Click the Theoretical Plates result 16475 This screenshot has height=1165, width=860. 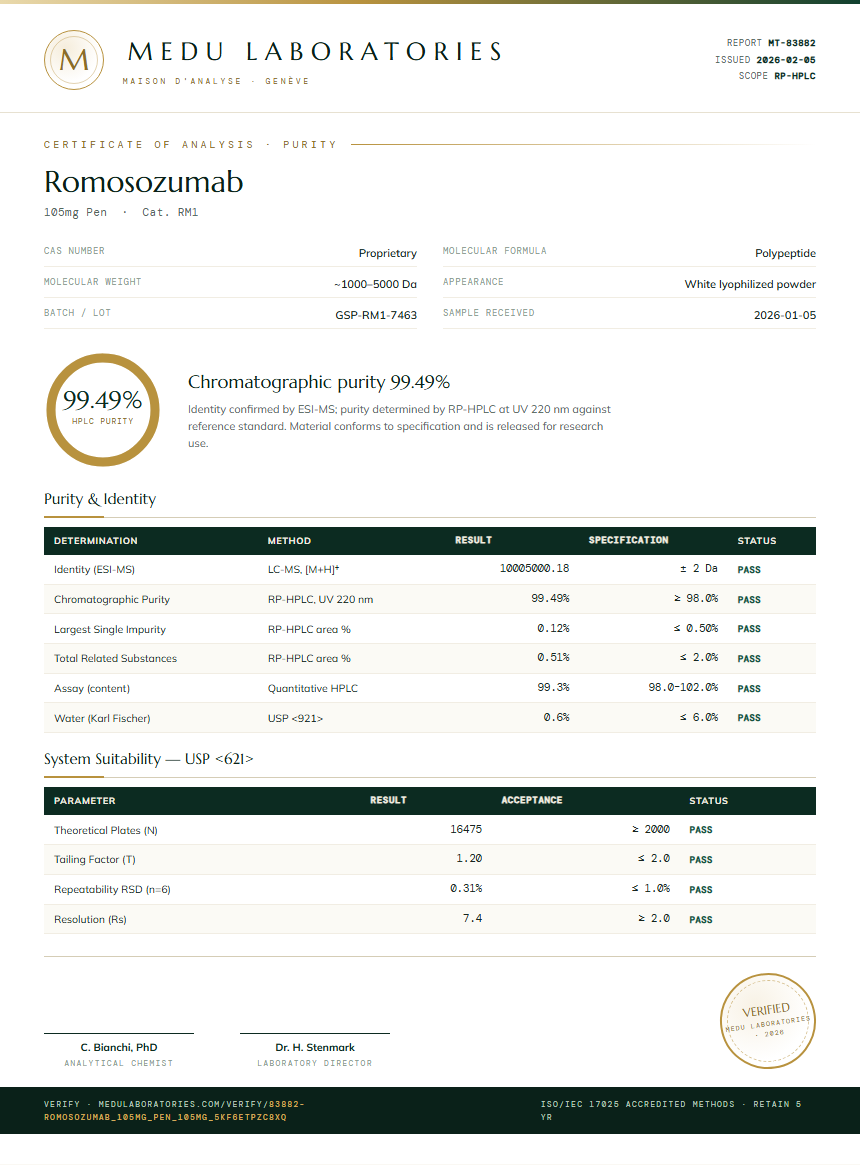coord(466,829)
